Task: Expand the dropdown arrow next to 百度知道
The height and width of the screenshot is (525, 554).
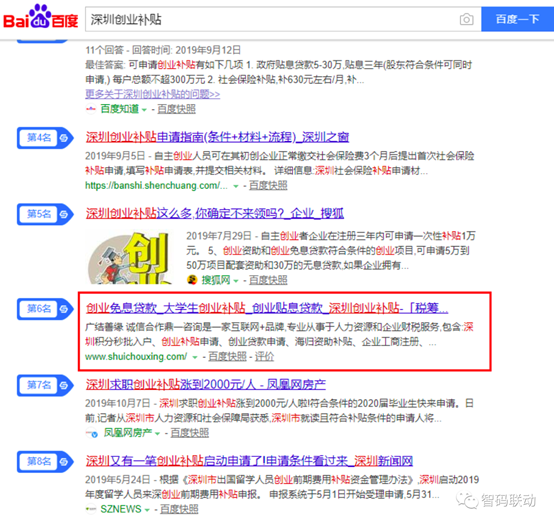Action: pos(144,110)
